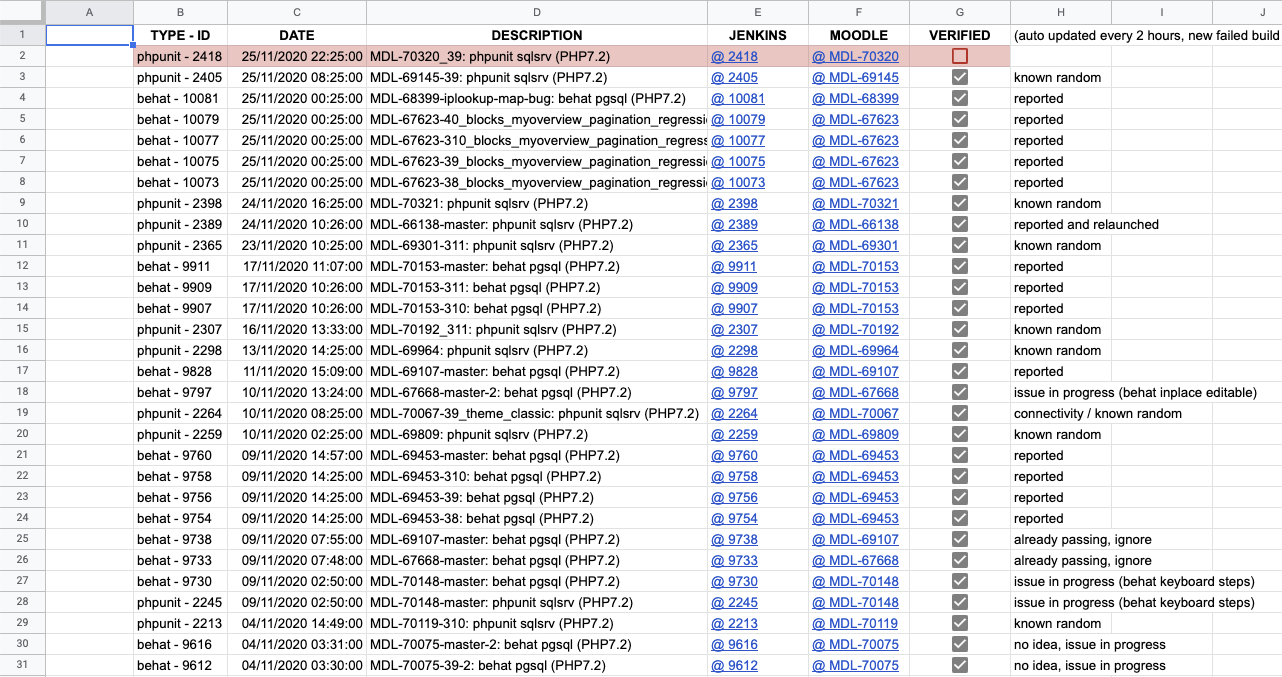Select the auto updated note in H1
This screenshot has width=1282, height=677.
point(1147,35)
